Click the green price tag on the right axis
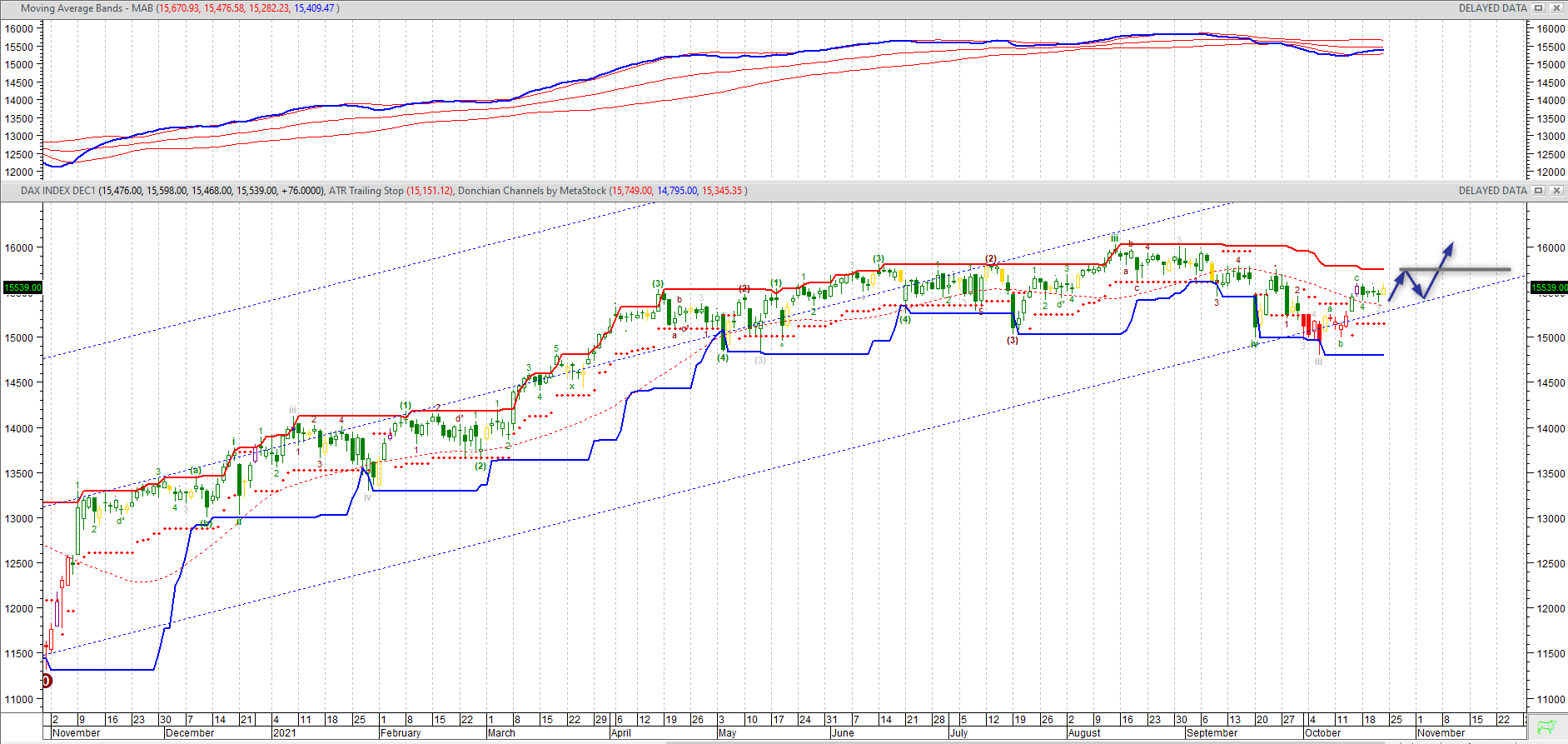 [1549, 287]
